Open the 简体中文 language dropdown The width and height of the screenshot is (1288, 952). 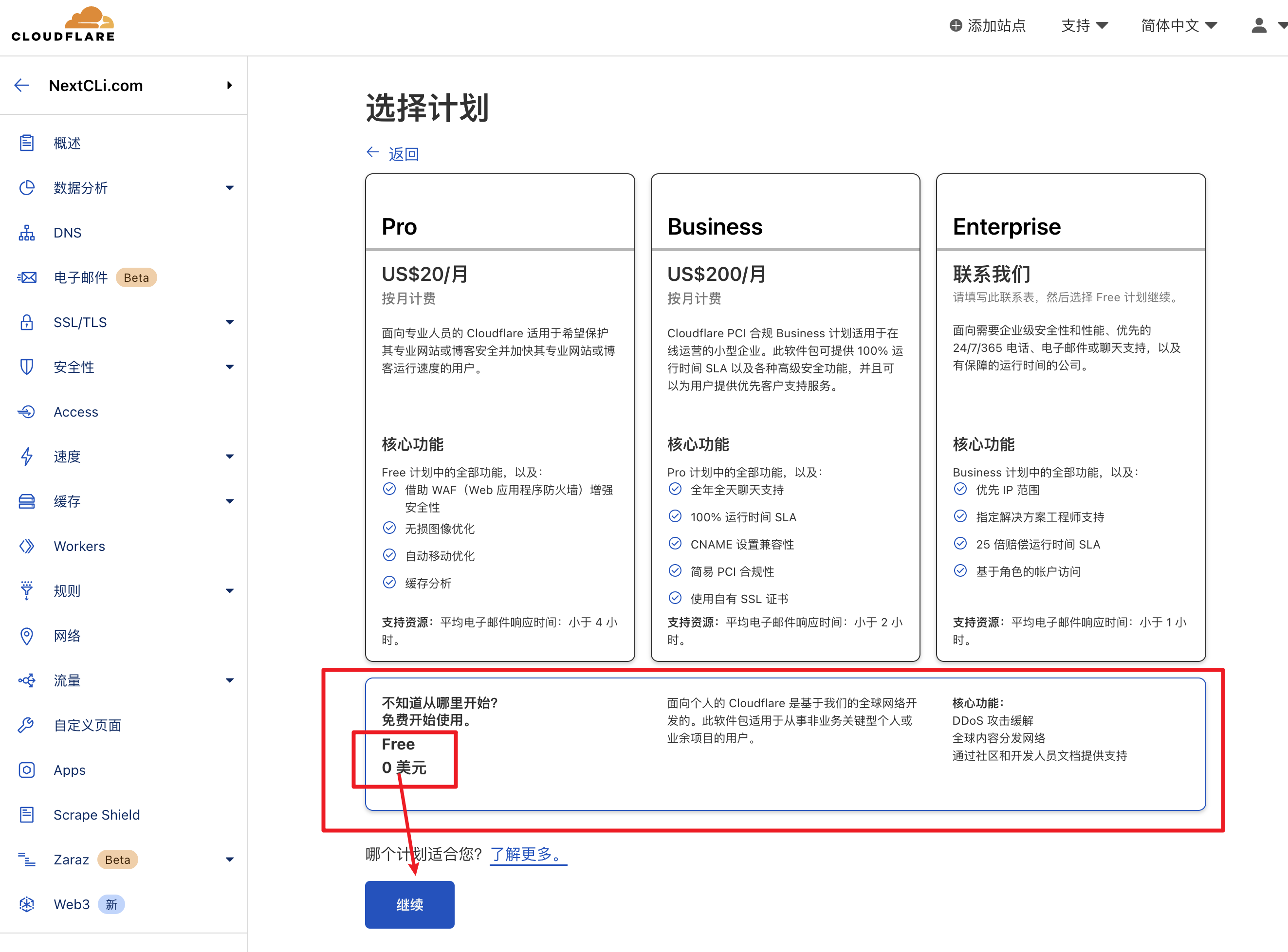pyautogui.click(x=1179, y=25)
